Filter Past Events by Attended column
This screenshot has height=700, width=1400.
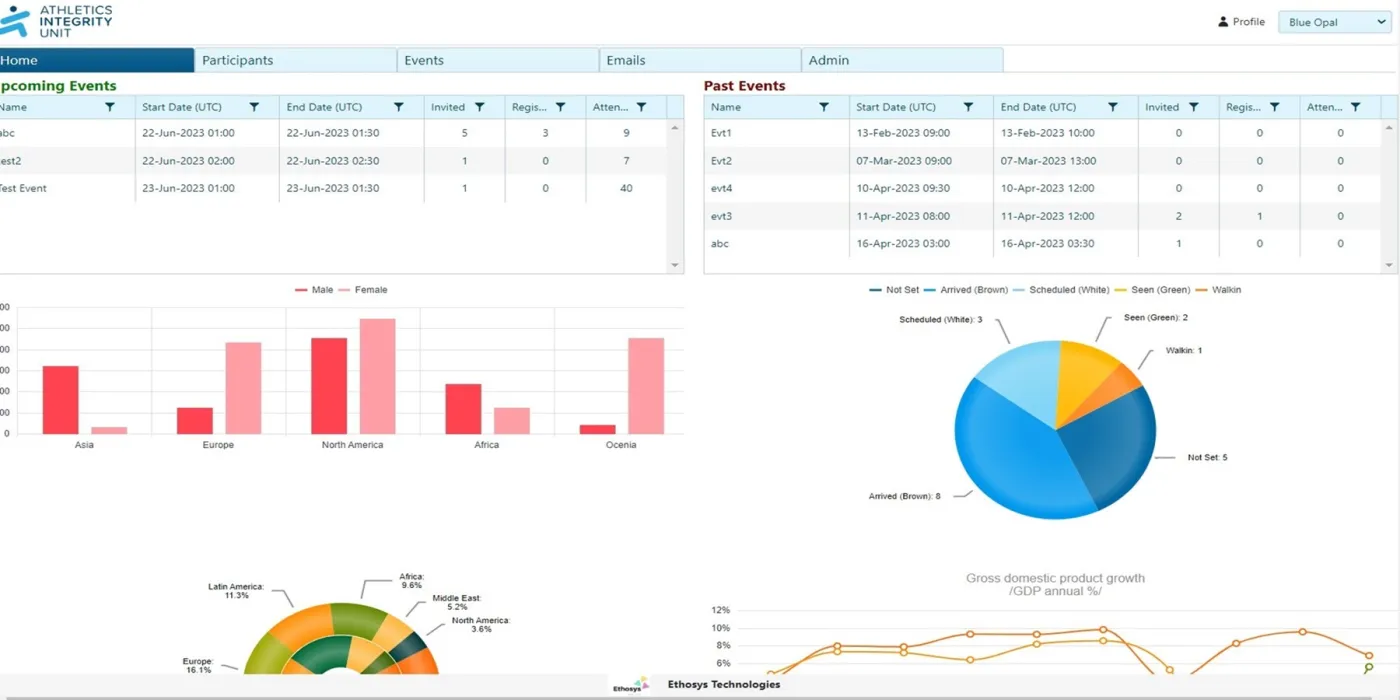pyautogui.click(x=1355, y=107)
